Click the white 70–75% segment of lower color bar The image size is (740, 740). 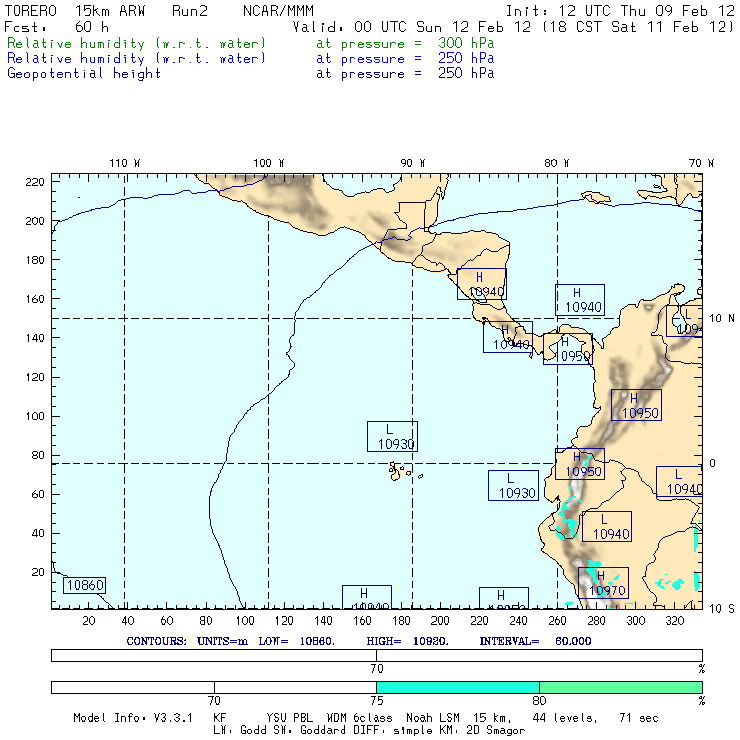pos(295,687)
